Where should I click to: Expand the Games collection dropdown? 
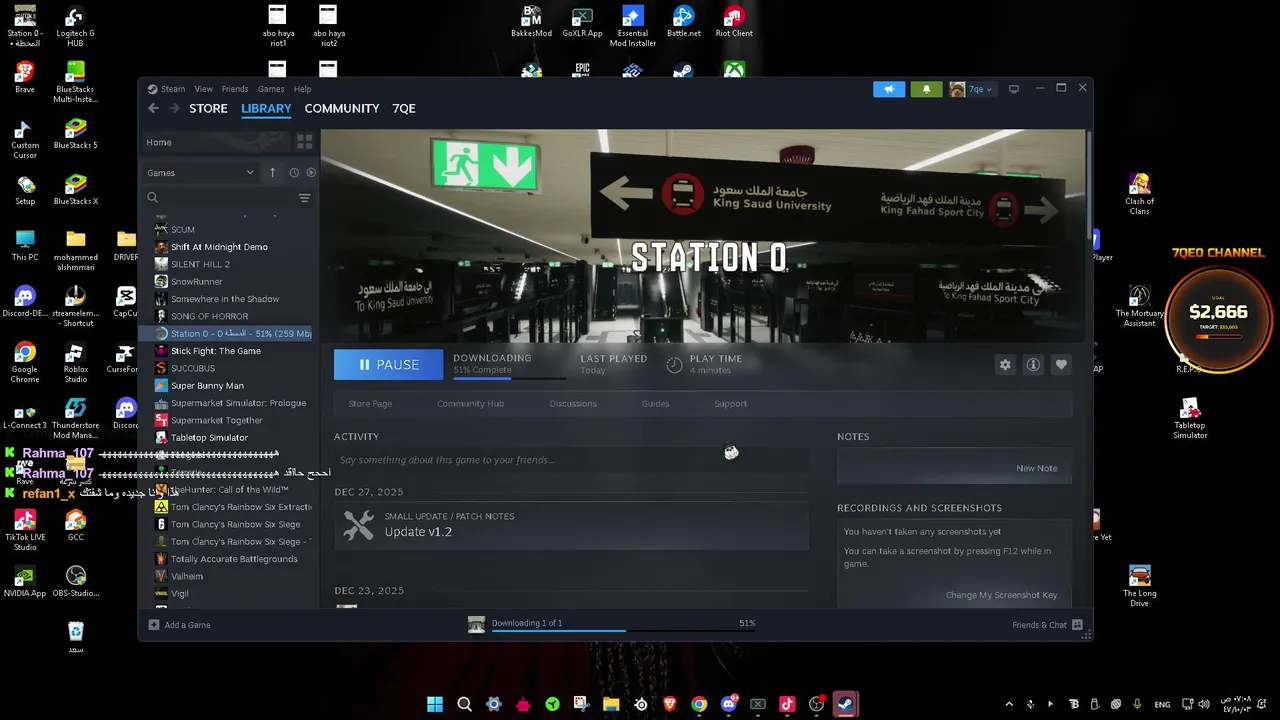201,172
